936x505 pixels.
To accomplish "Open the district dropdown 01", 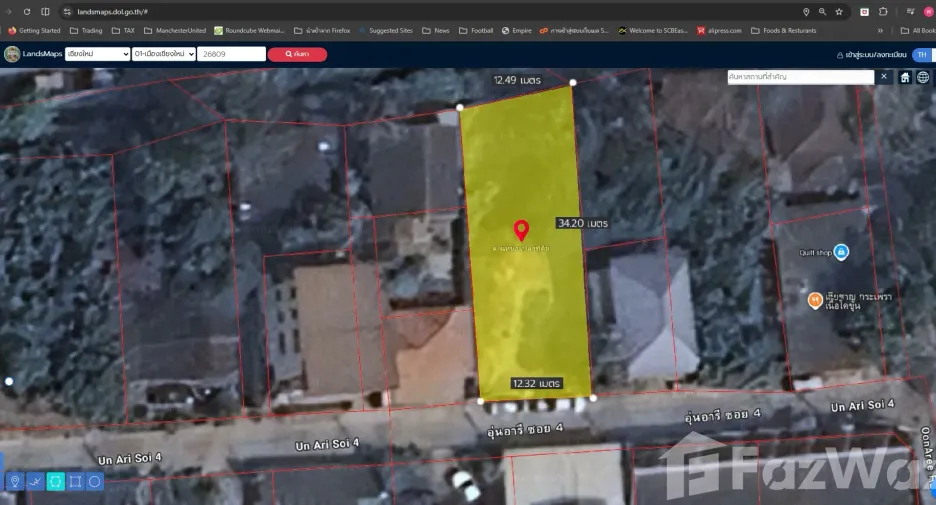I will 164,54.
